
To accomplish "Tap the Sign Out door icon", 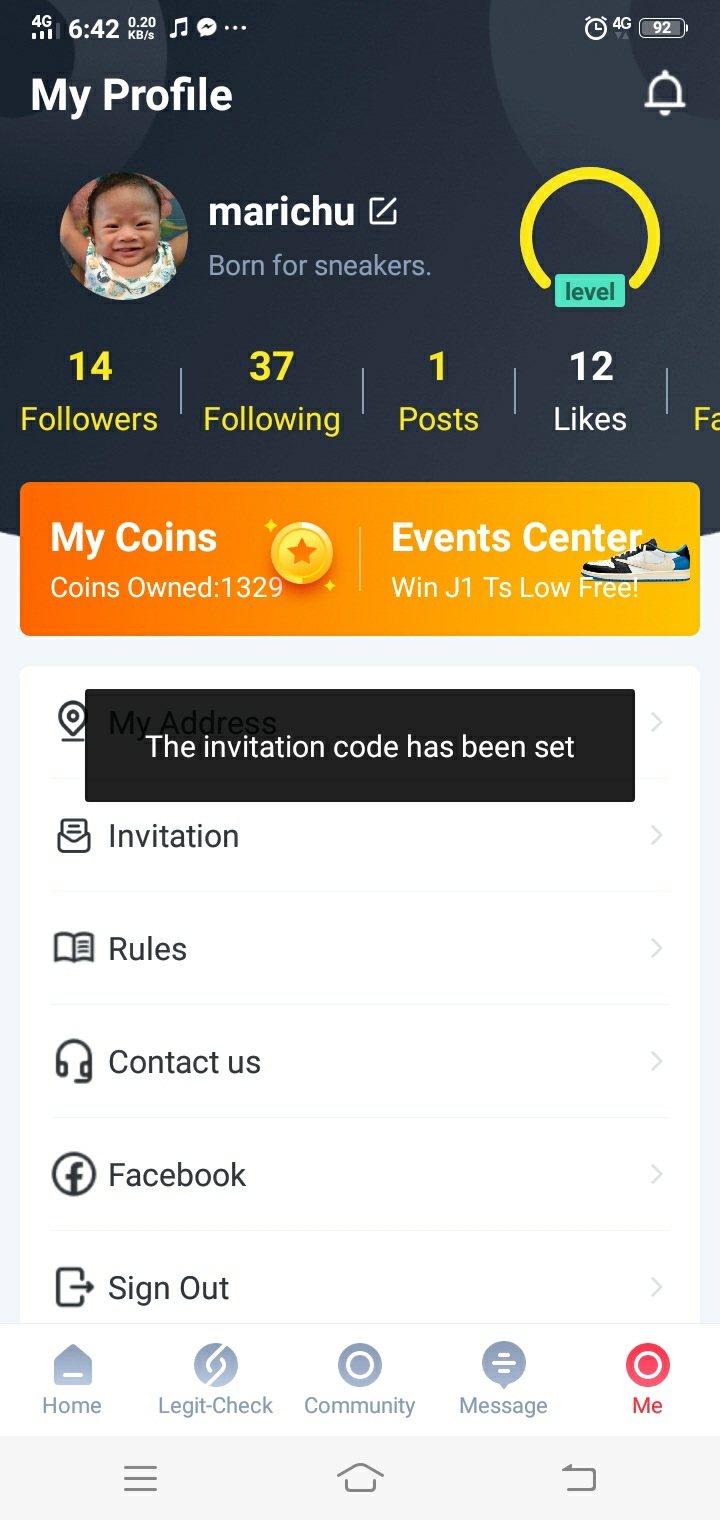I will coord(74,1287).
